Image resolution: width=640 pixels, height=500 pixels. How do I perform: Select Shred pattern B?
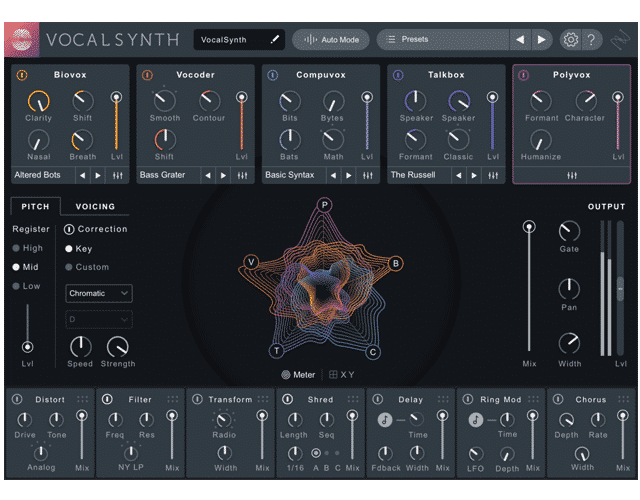click(x=327, y=453)
